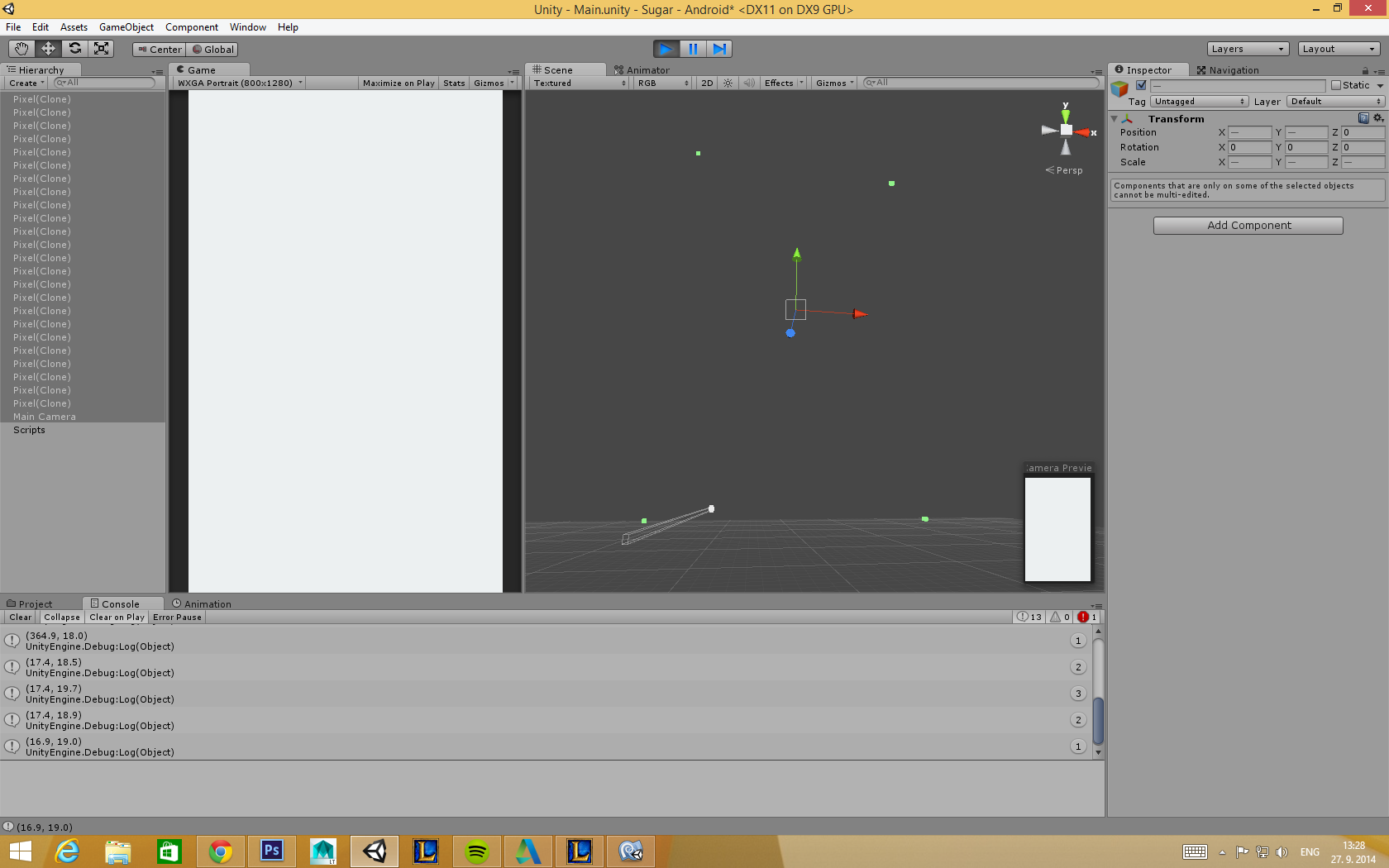Select Main Camera in Hierarchy
The image size is (1389, 868).
click(x=83, y=417)
